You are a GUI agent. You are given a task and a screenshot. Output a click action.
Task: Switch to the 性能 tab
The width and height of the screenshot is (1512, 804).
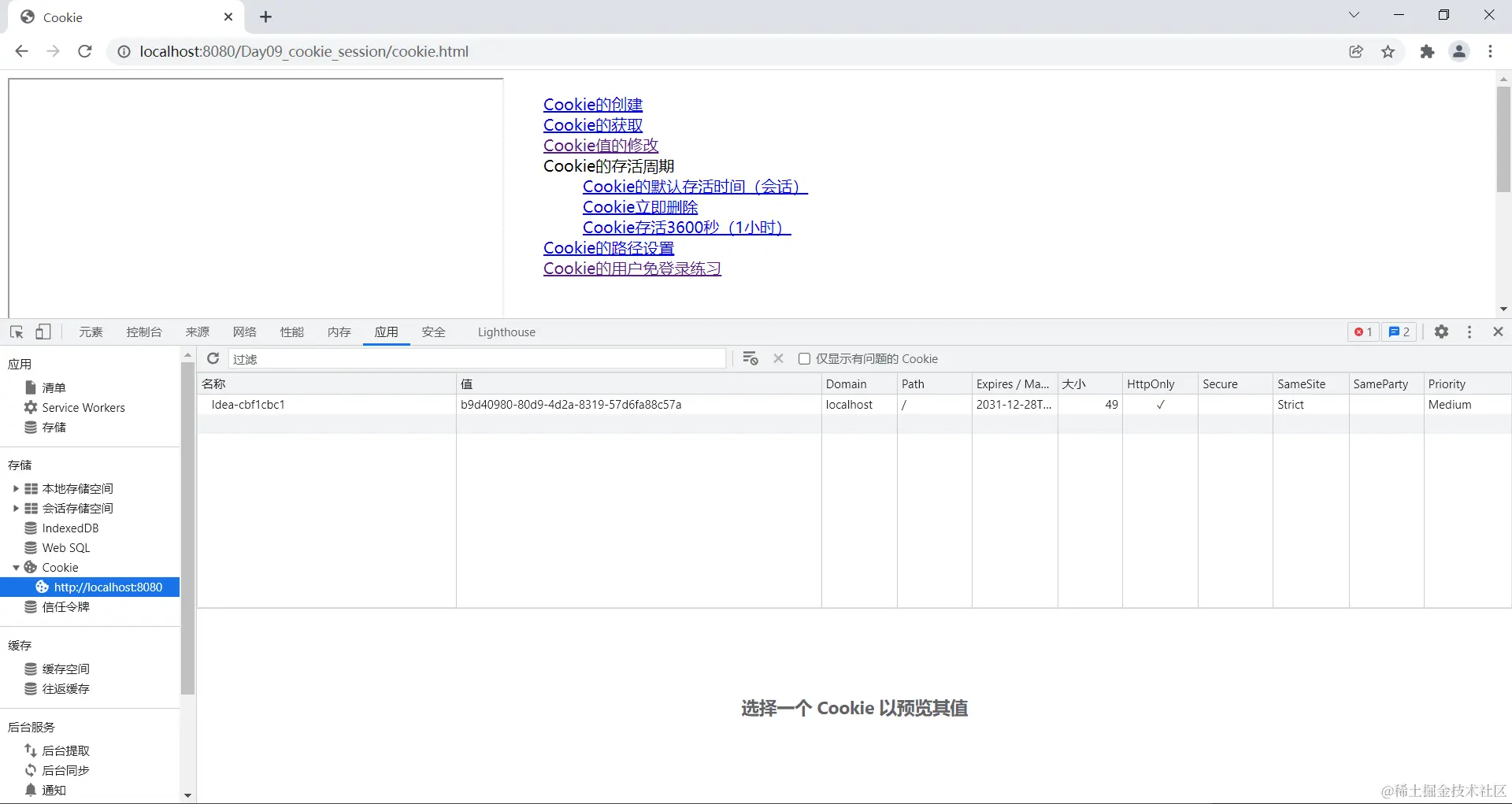coord(292,332)
